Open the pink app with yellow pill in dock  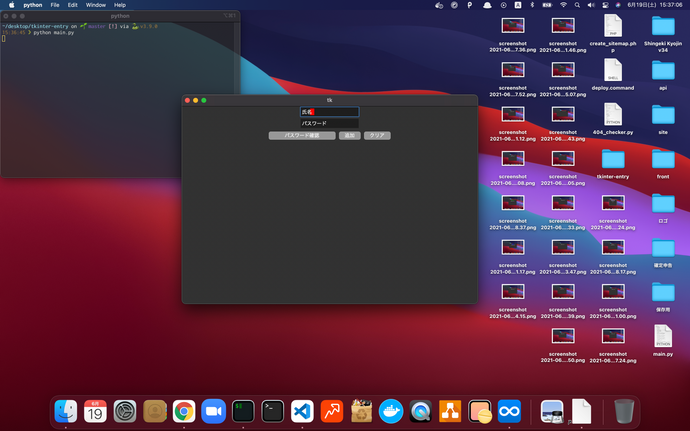tap(480, 411)
